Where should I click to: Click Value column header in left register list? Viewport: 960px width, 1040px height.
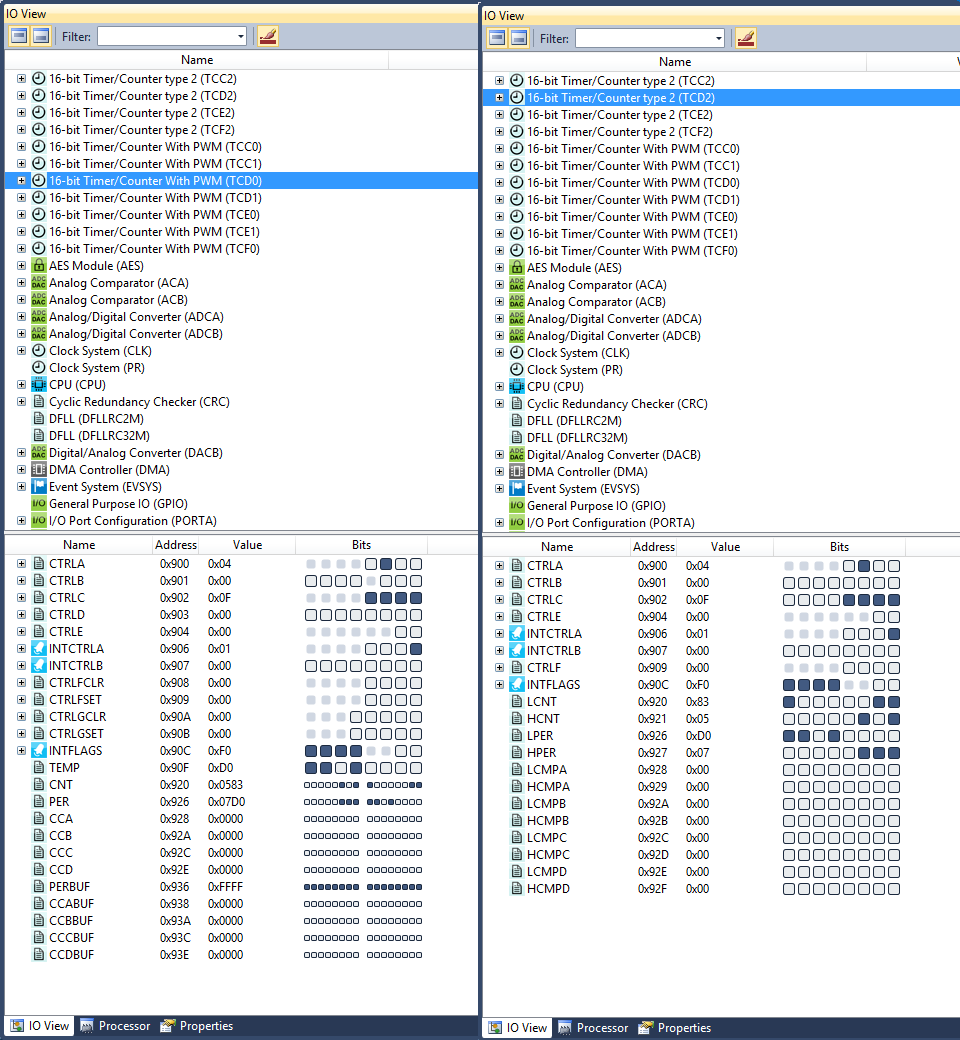pyautogui.click(x=247, y=545)
